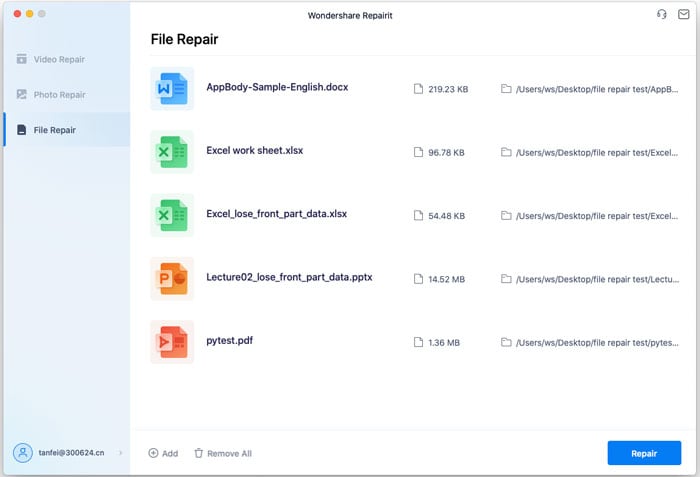Screen dimensions: 700x477
Task: Click folder icon for Lecture02 file path
Action: (506, 279)
